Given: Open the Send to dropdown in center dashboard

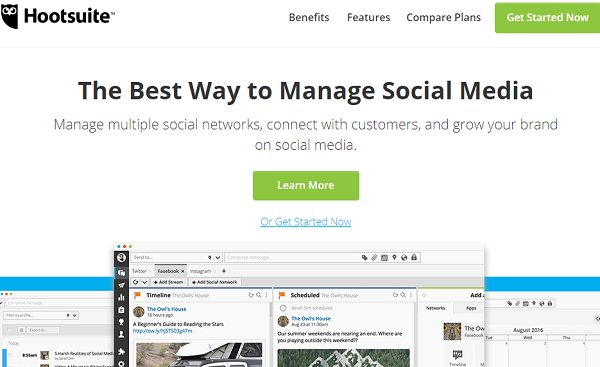Looking at the screenshot, I should click(176, 258).
